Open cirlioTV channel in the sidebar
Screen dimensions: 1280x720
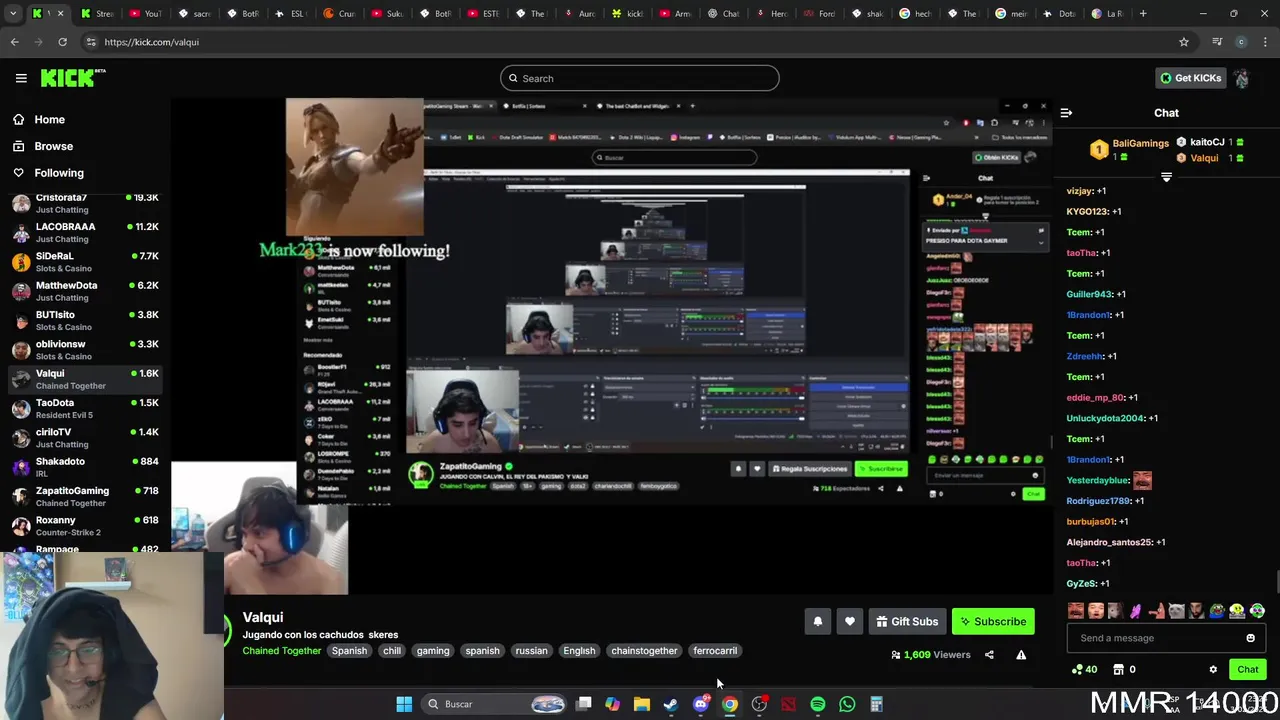coord(85,438)
